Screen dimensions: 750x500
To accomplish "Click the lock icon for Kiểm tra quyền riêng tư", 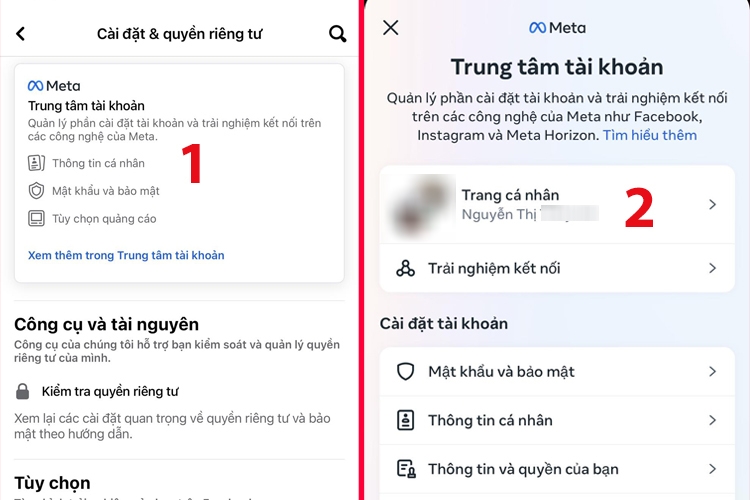I will 22,391.
